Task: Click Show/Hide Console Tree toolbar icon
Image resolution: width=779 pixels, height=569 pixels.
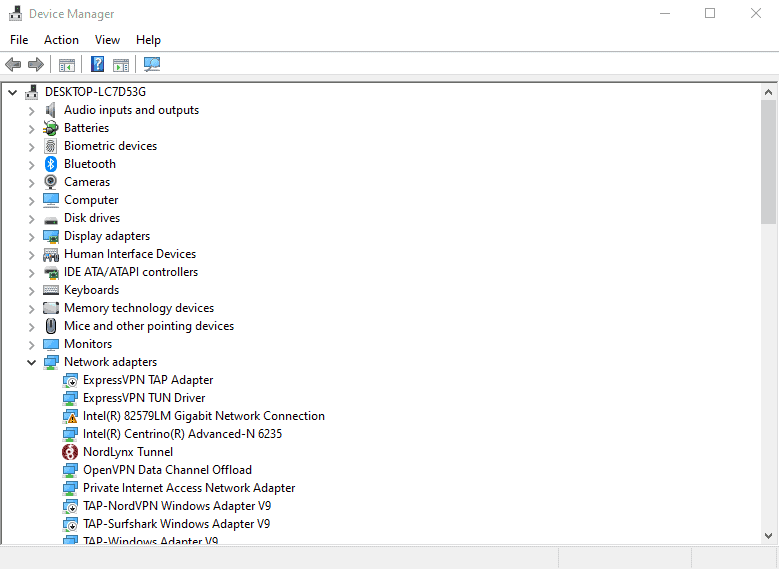Action: coord(67,65)
